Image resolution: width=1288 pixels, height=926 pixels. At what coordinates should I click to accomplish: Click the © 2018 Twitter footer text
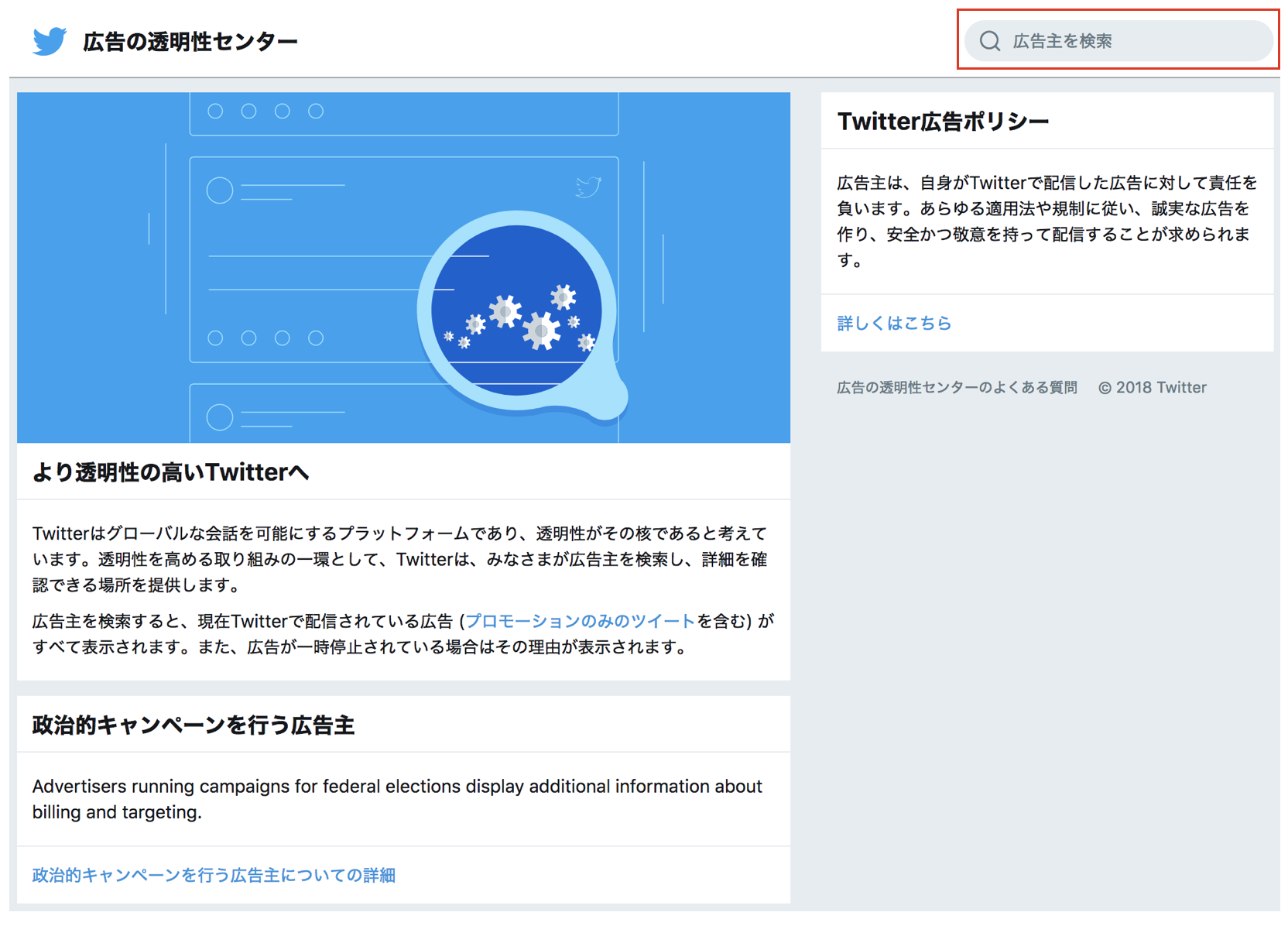(1153, 387)
